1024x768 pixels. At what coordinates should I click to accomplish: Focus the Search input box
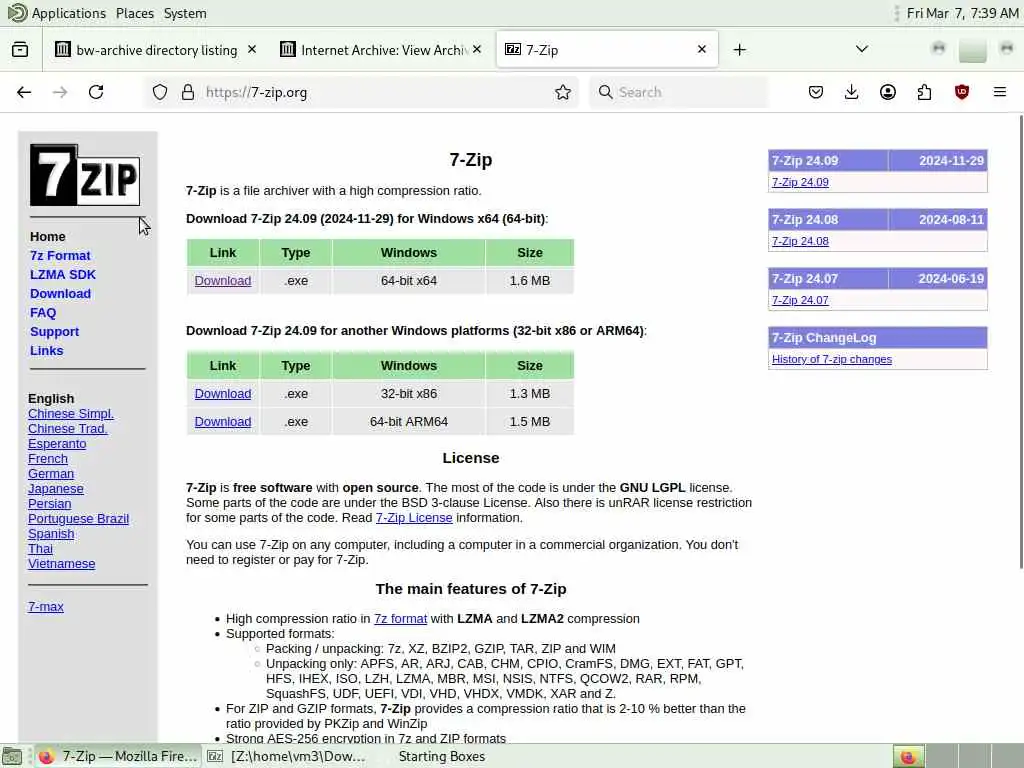tap(679, 92)
